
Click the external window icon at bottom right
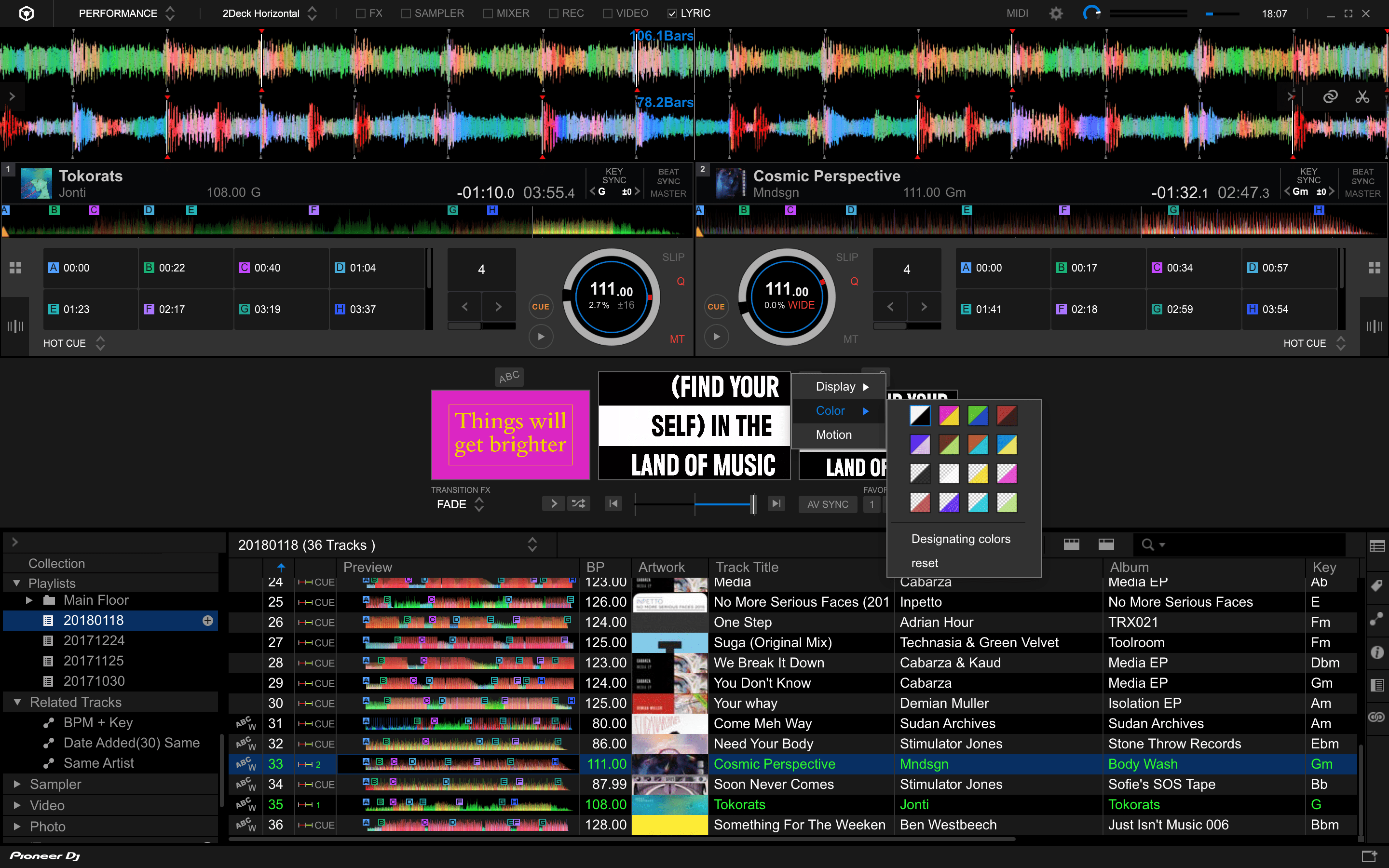tap(1370, 856)
